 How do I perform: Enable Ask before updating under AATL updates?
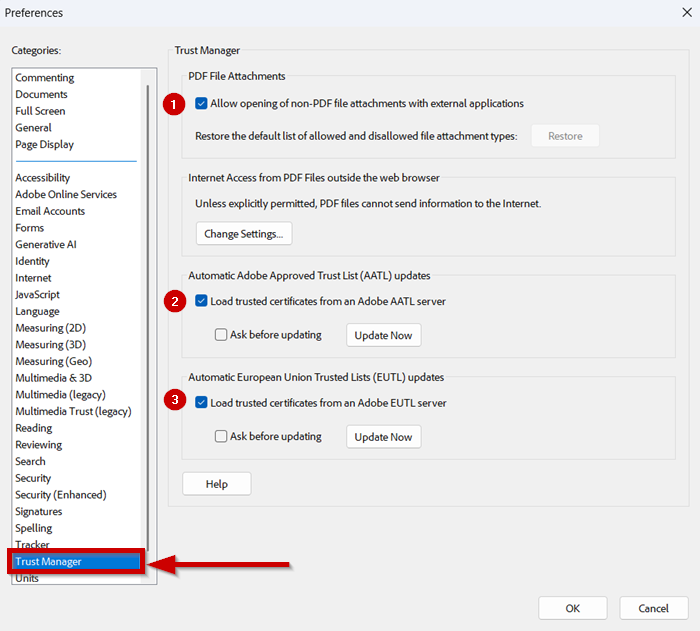221,335
